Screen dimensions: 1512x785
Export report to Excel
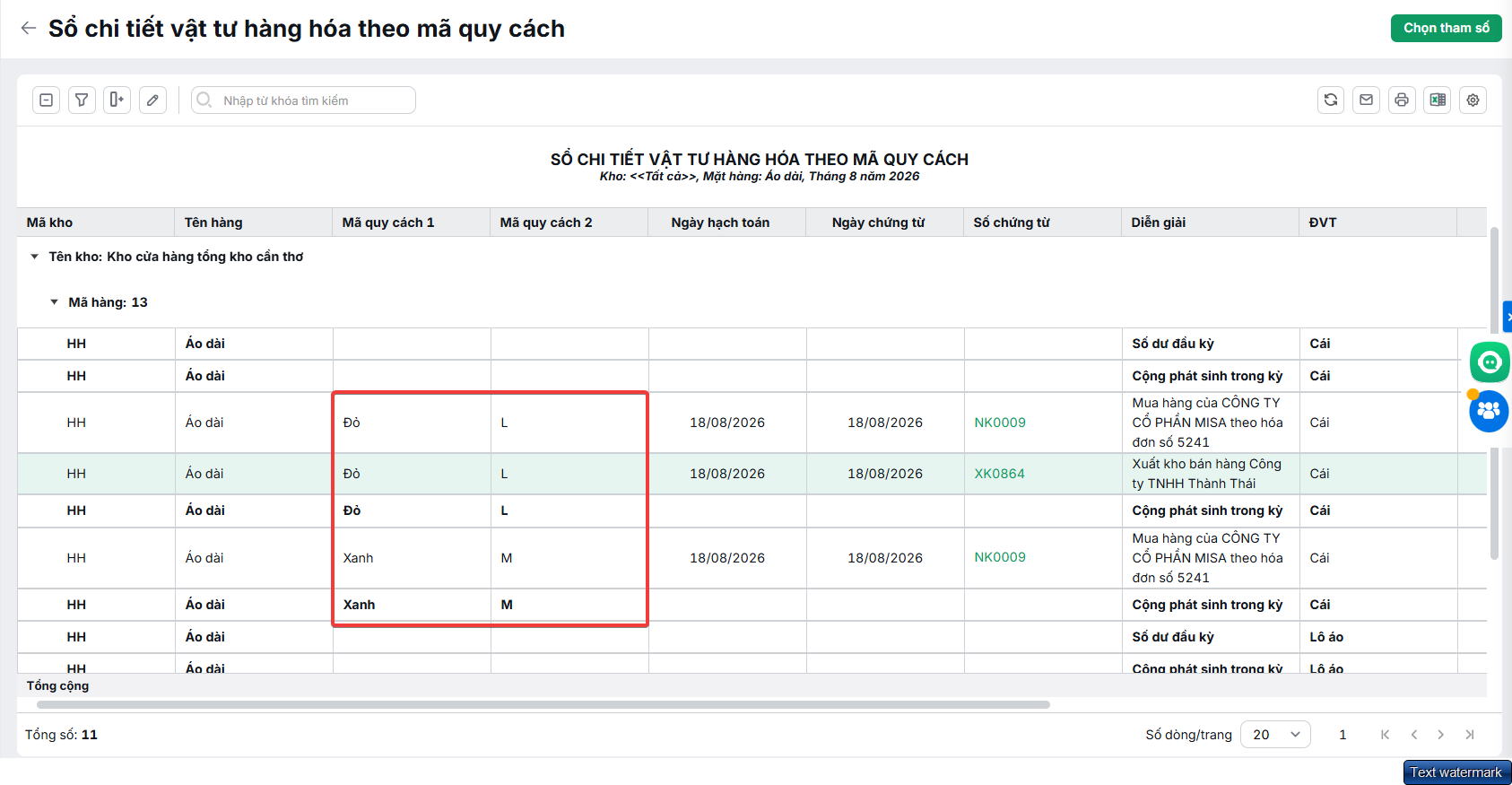coord(1438,100)
